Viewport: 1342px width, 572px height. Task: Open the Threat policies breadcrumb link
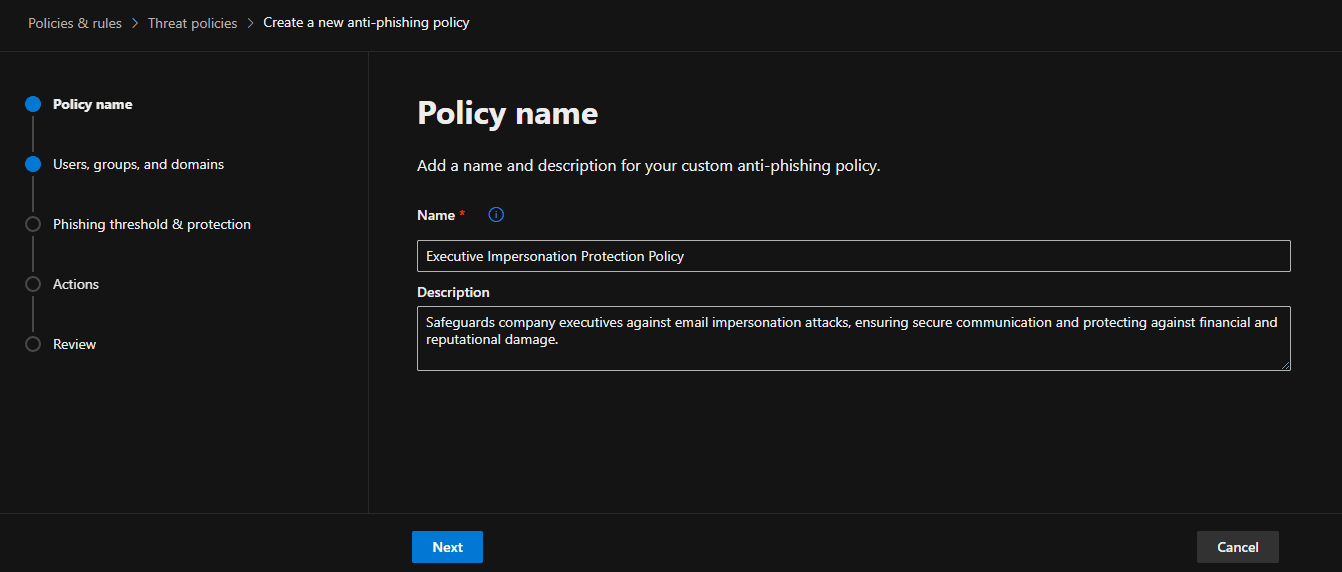coord(192,23)
